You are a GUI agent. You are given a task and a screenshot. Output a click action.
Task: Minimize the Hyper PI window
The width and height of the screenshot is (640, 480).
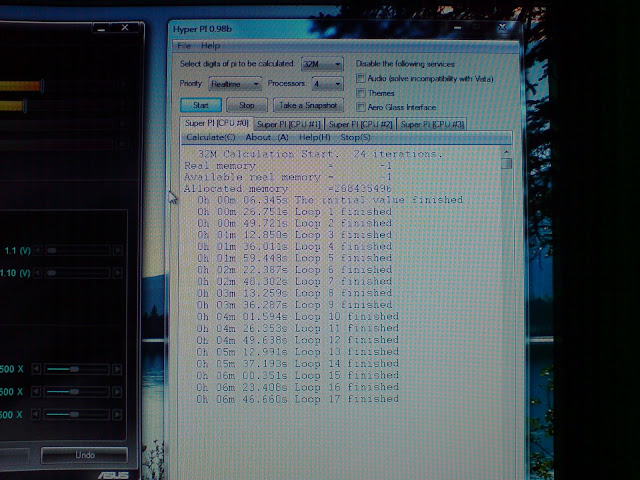tap(458, 28)
